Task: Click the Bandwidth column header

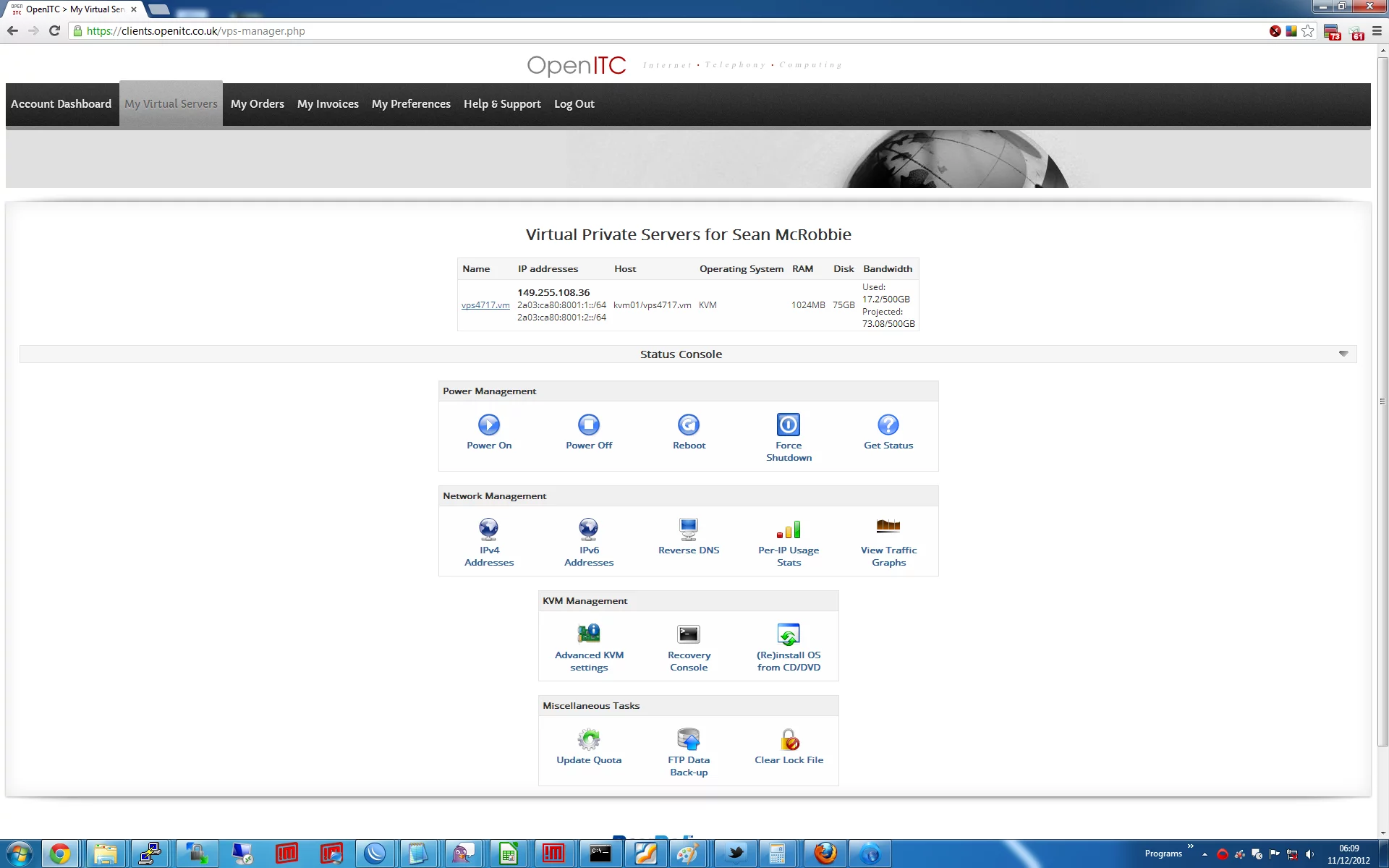Action: coord(888,268)
